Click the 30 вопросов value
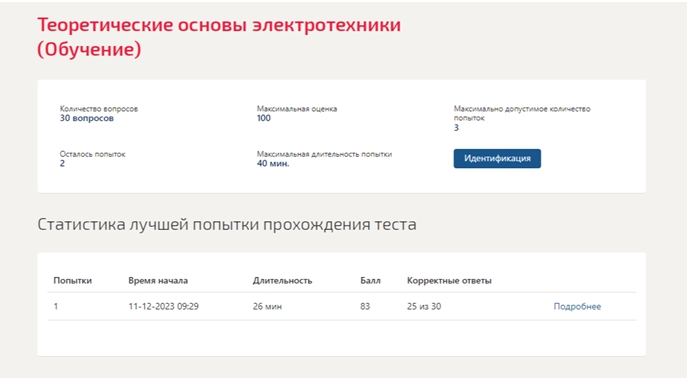 87,118
